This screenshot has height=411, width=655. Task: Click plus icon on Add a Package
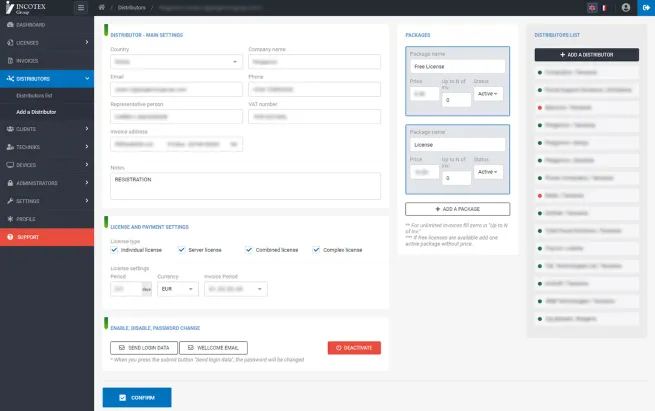click(x=438, y=209)
